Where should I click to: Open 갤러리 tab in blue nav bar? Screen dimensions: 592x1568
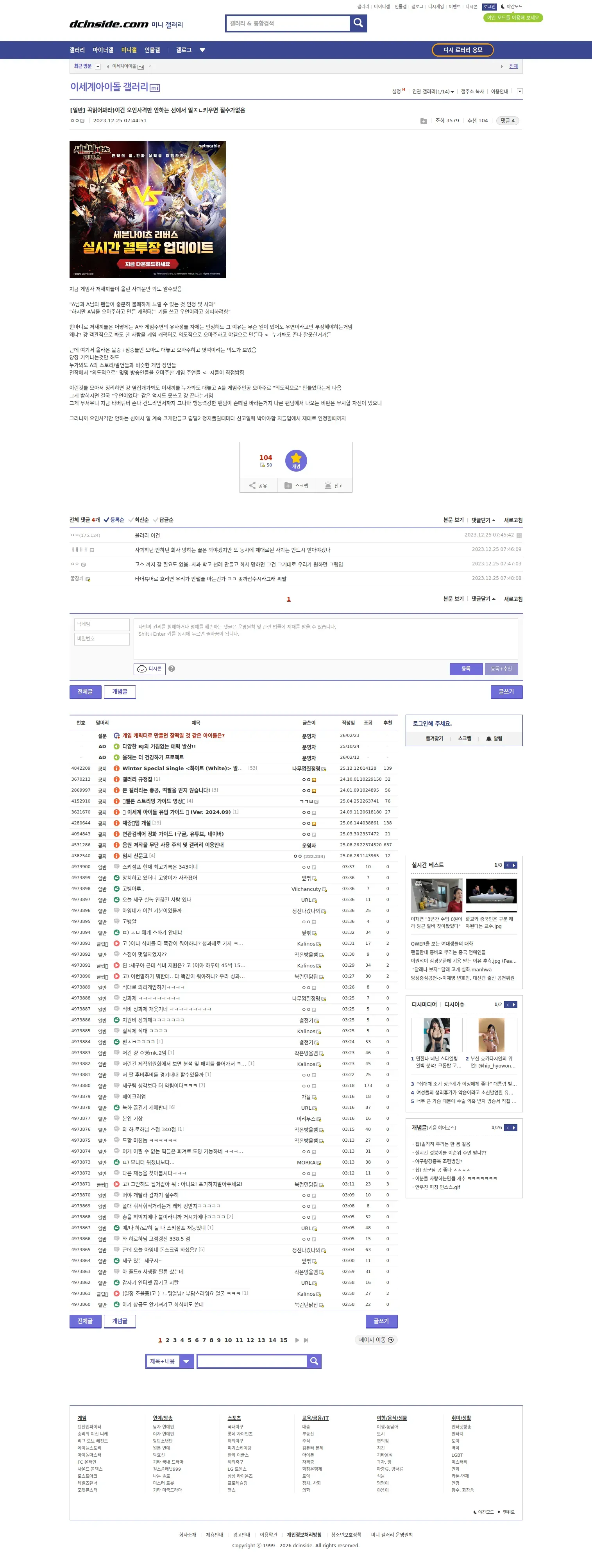(77, 50)
